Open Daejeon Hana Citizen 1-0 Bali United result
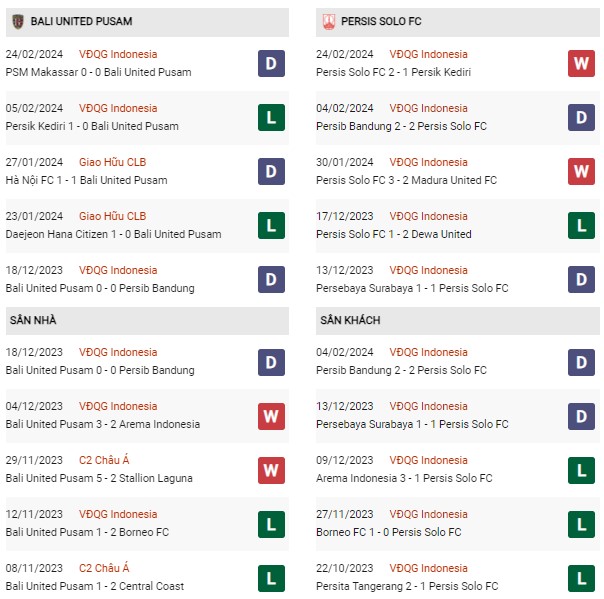 pyautogui.click(x=114, y=234)
